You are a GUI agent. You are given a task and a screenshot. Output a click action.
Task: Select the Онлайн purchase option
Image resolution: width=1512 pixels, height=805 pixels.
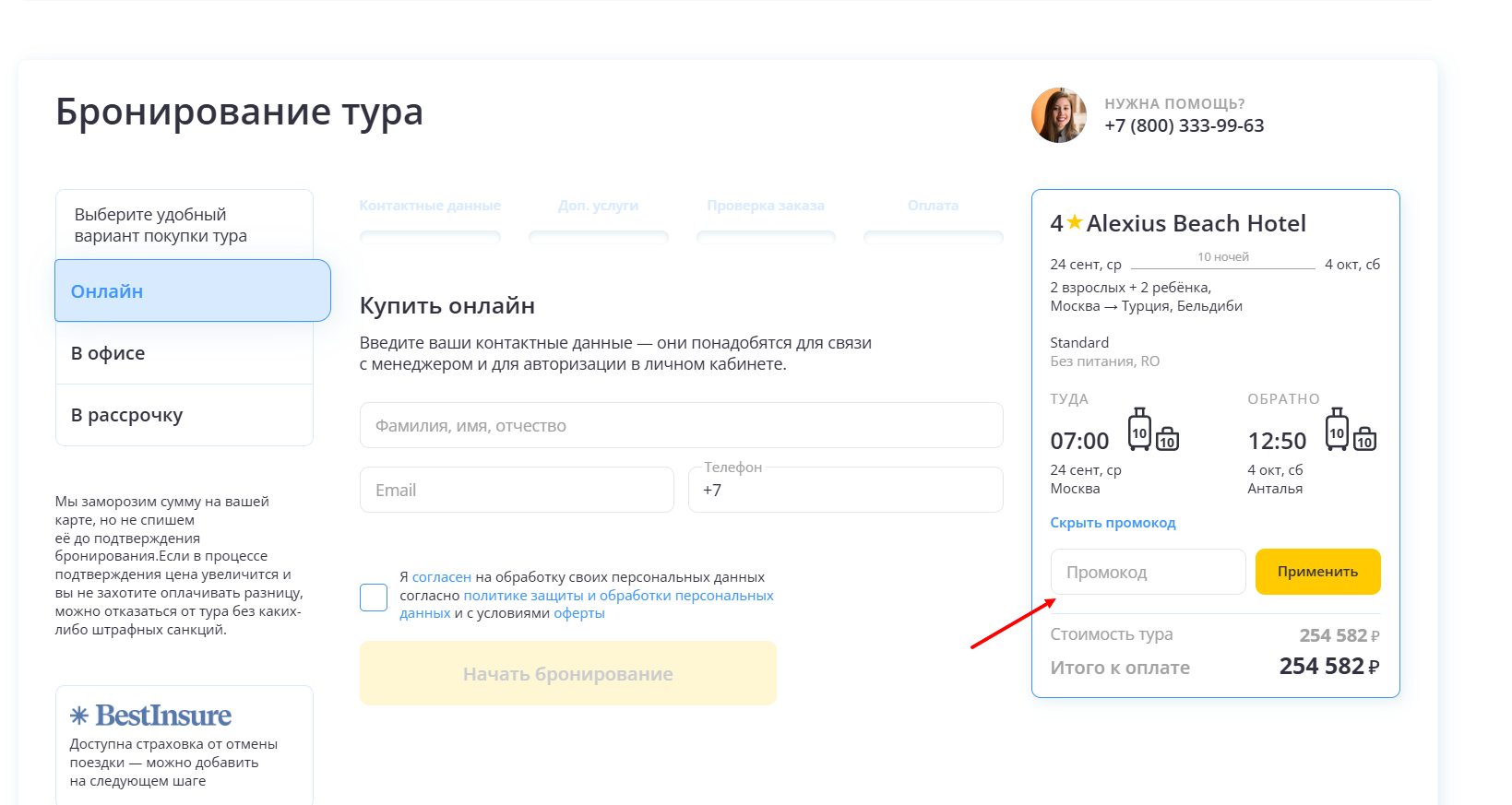[x=192, y=291]
